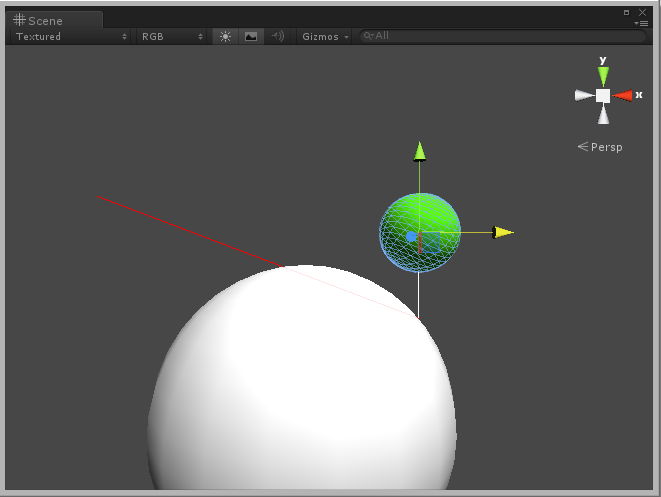The height and width of the screenshot is (497, 661).
Task: Close the Scene panel
Action: (x=642, y=12)
